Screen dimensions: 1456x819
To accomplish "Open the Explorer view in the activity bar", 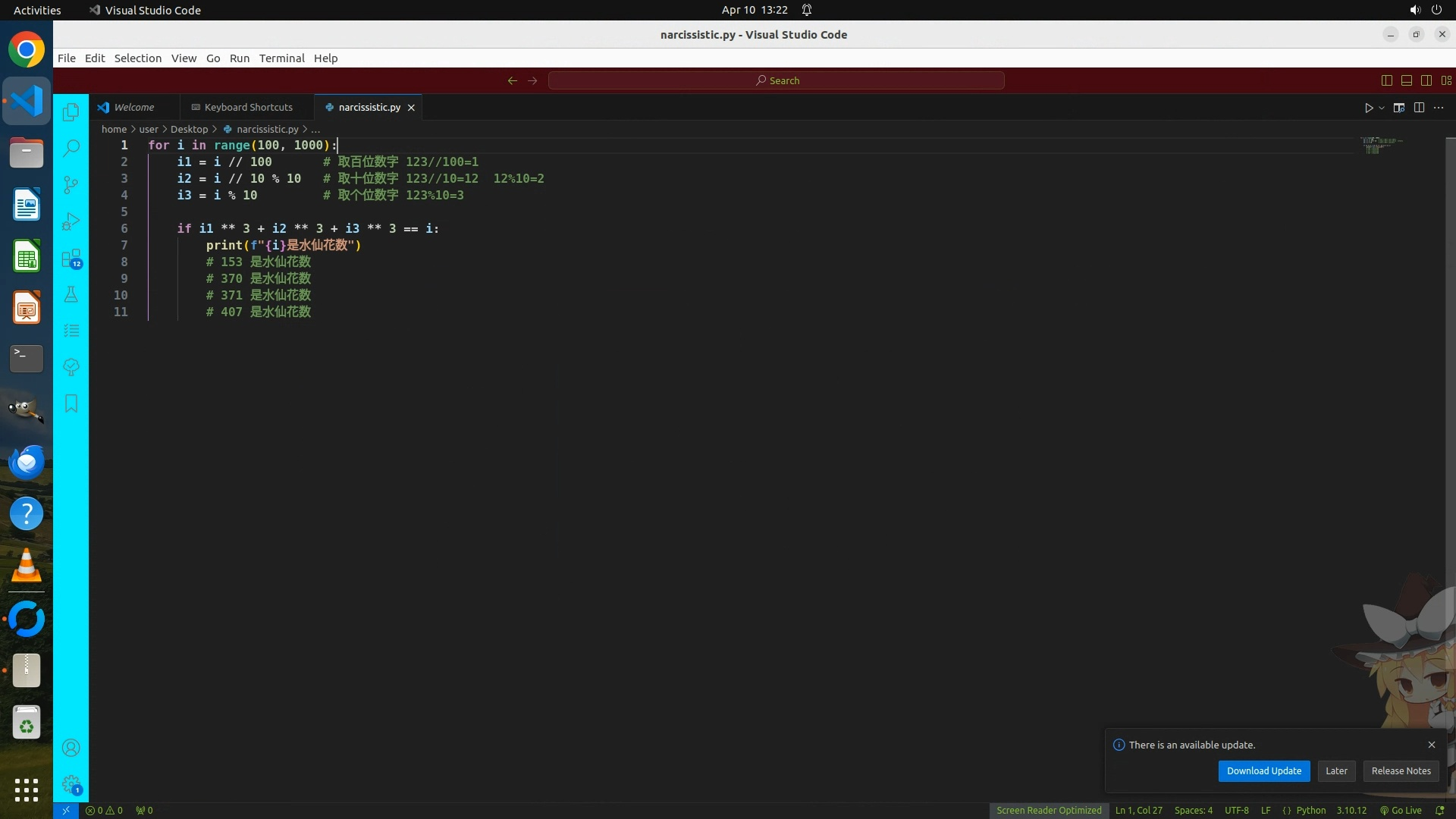I will click(x=71, y=112).
